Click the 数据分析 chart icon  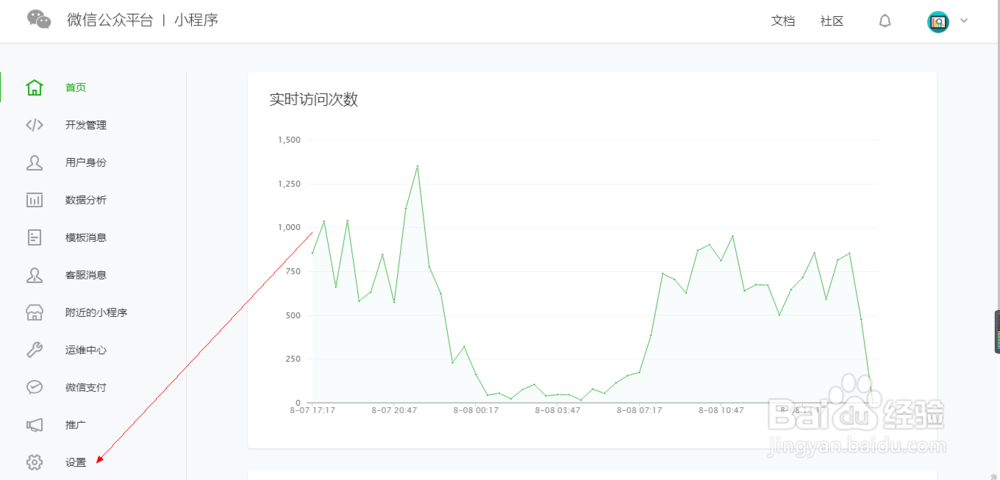pos(34,200)
